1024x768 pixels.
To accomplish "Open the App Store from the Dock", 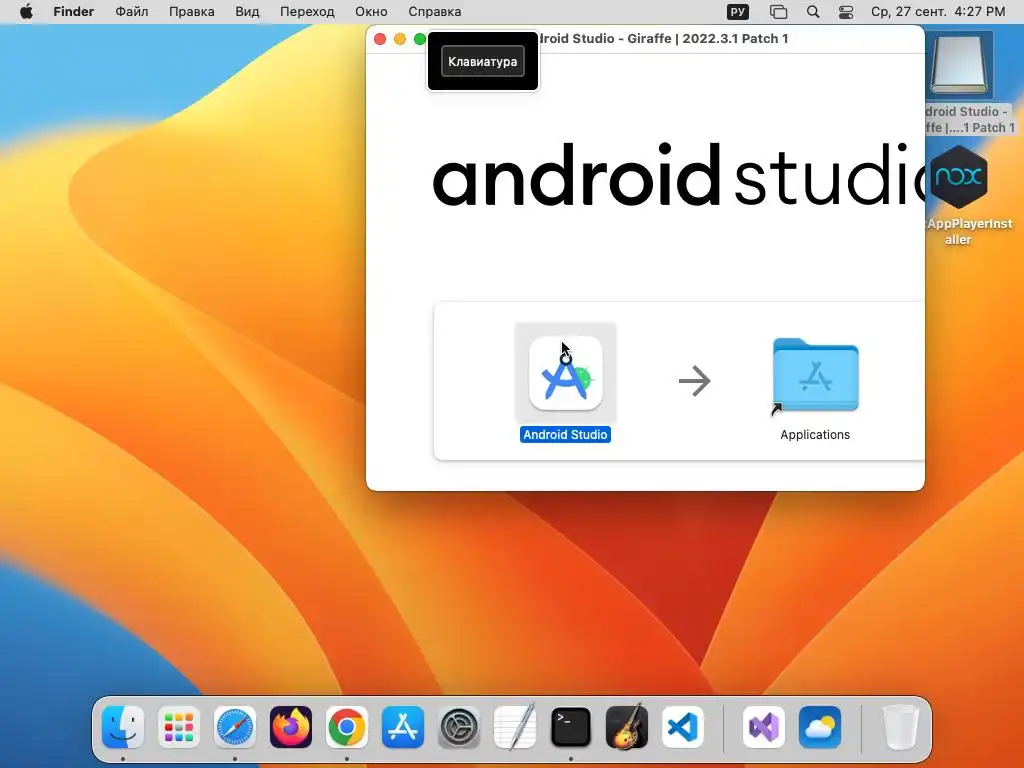I will (403, 726).
